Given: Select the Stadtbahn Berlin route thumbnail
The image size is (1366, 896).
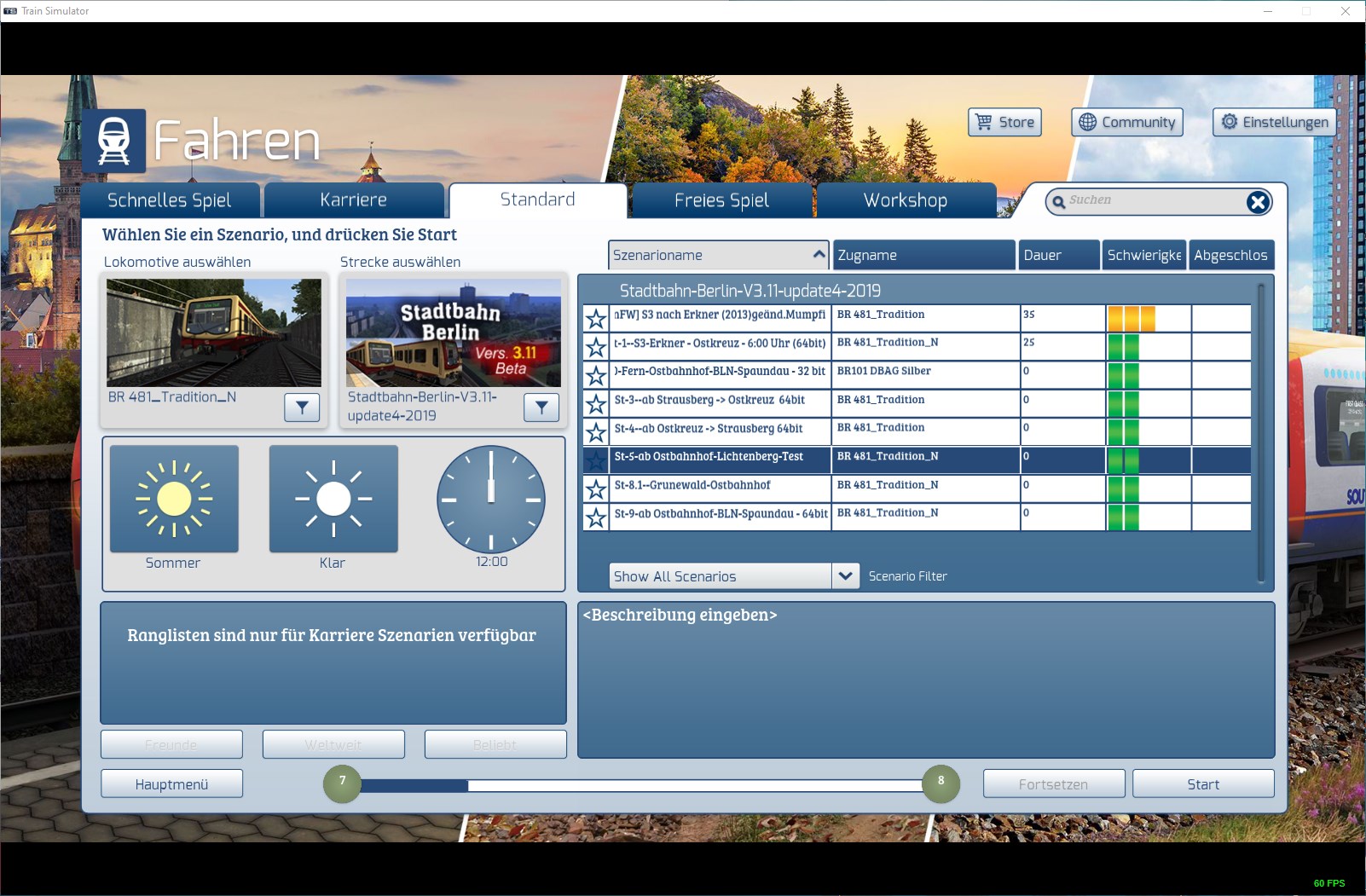Looking at the screenshot, I should click(454, 332).
